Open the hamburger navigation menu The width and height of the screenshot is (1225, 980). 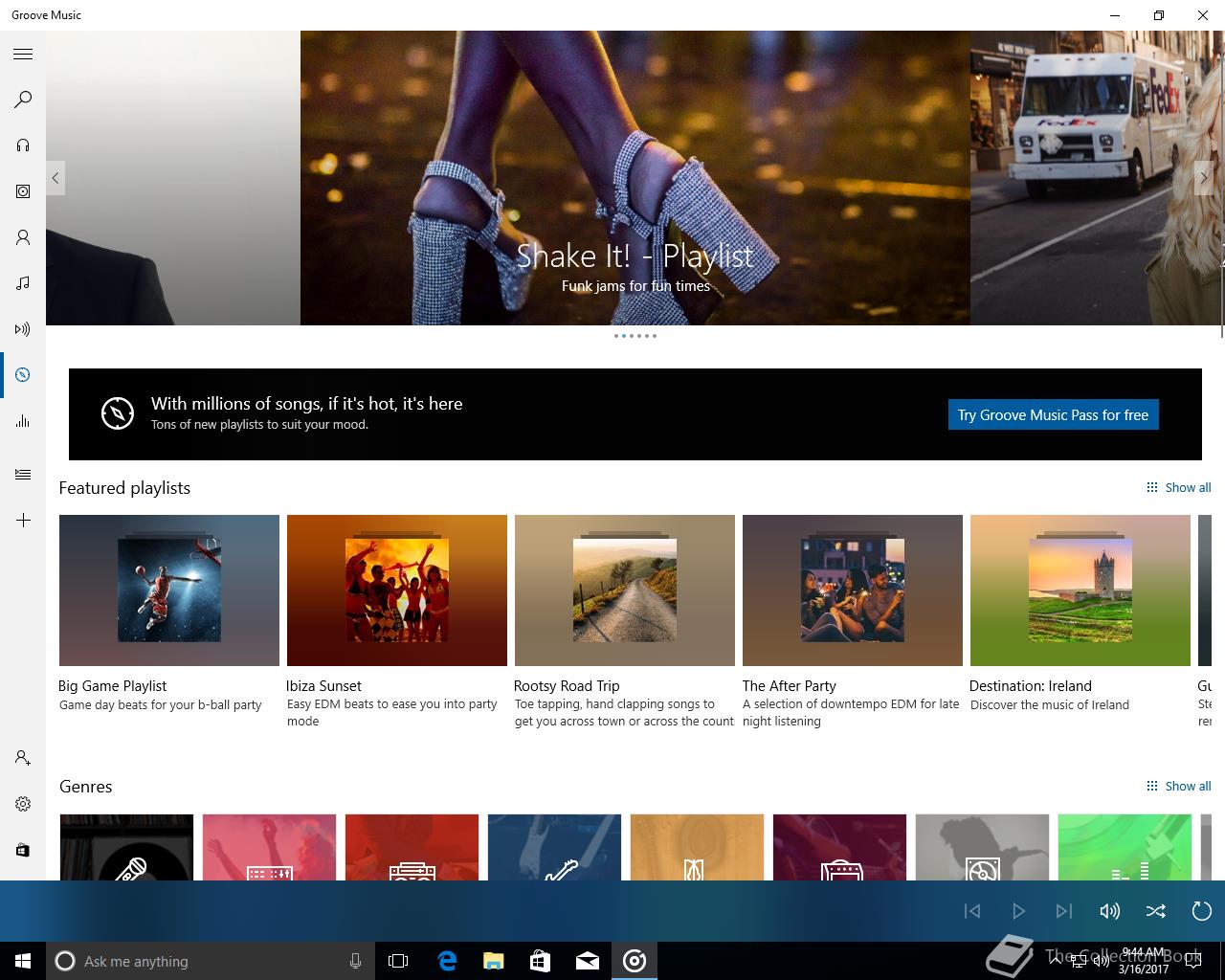23,55
